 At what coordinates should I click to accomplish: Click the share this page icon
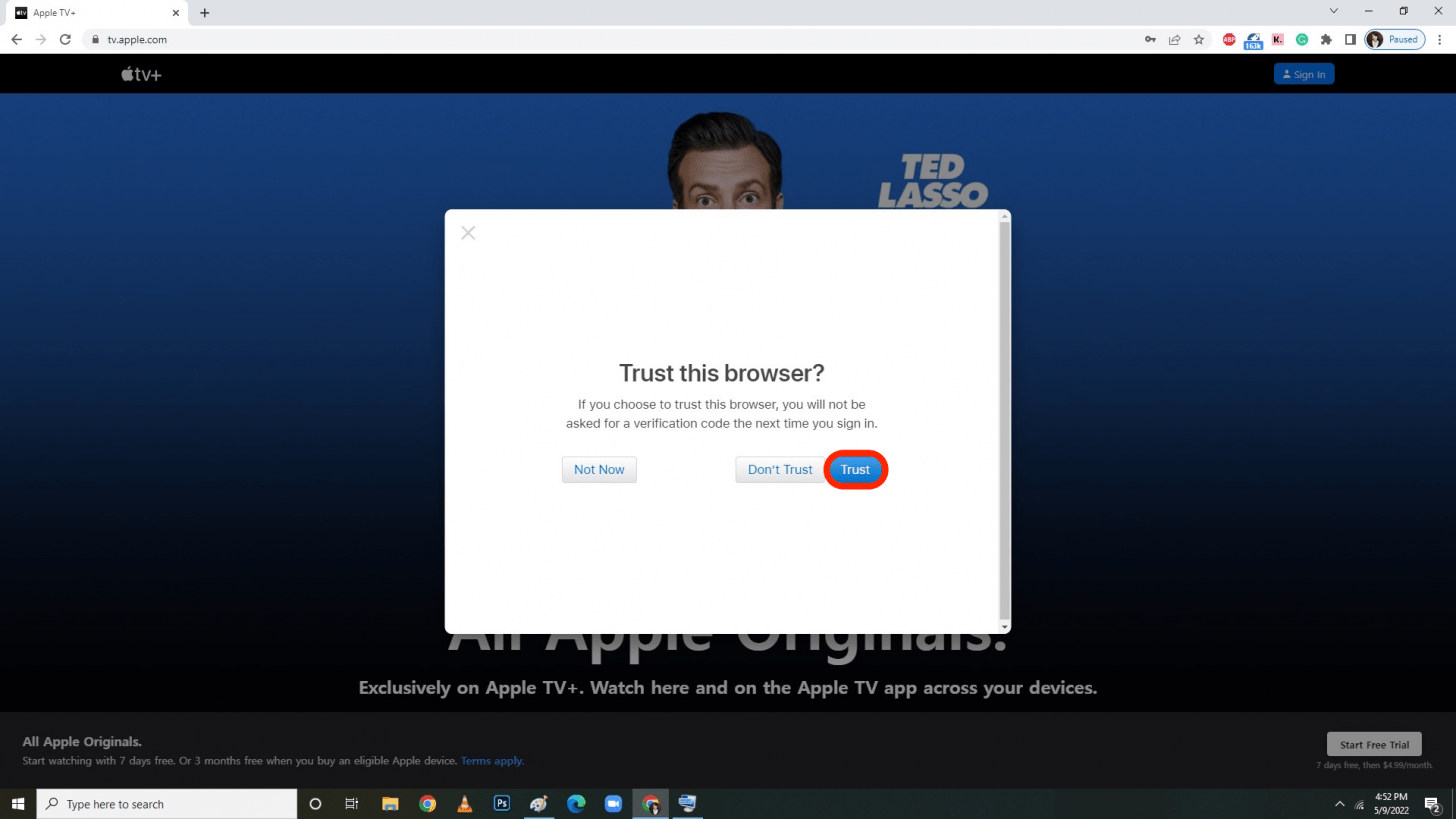click(1174, 39)
